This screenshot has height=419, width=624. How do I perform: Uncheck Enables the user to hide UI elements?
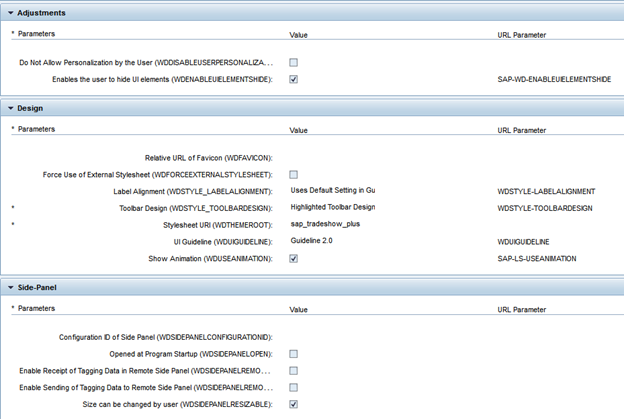click(293, 79)
